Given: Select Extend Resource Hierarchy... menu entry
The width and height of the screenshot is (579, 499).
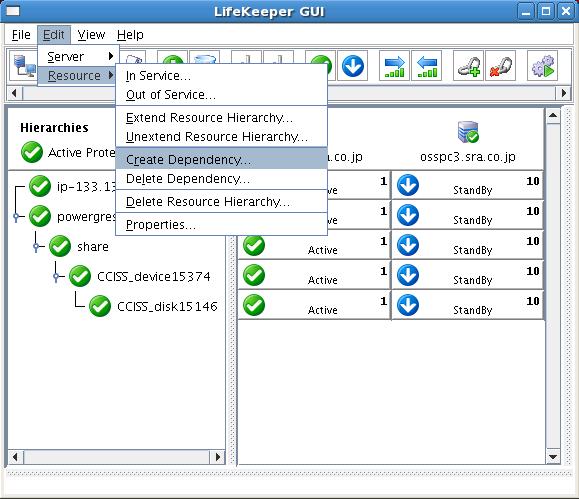Looking at the screenshot, I should [222, 117].
